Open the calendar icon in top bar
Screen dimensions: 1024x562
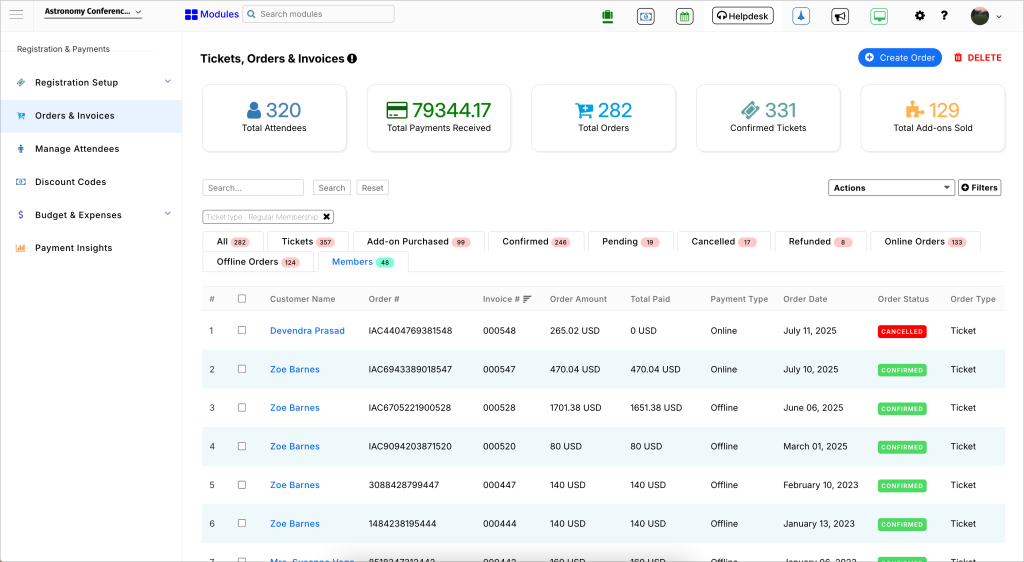tap(684, 17)
